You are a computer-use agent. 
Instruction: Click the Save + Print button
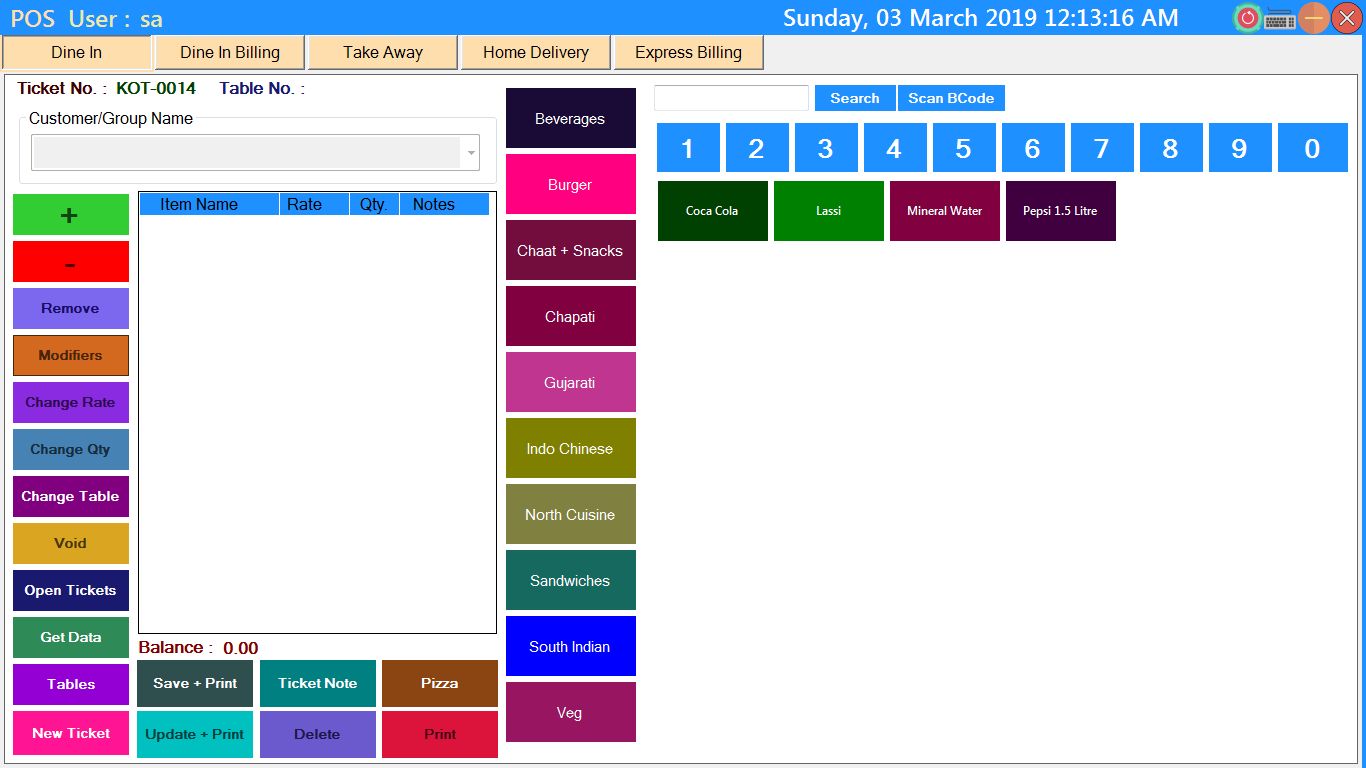[195, 684]
